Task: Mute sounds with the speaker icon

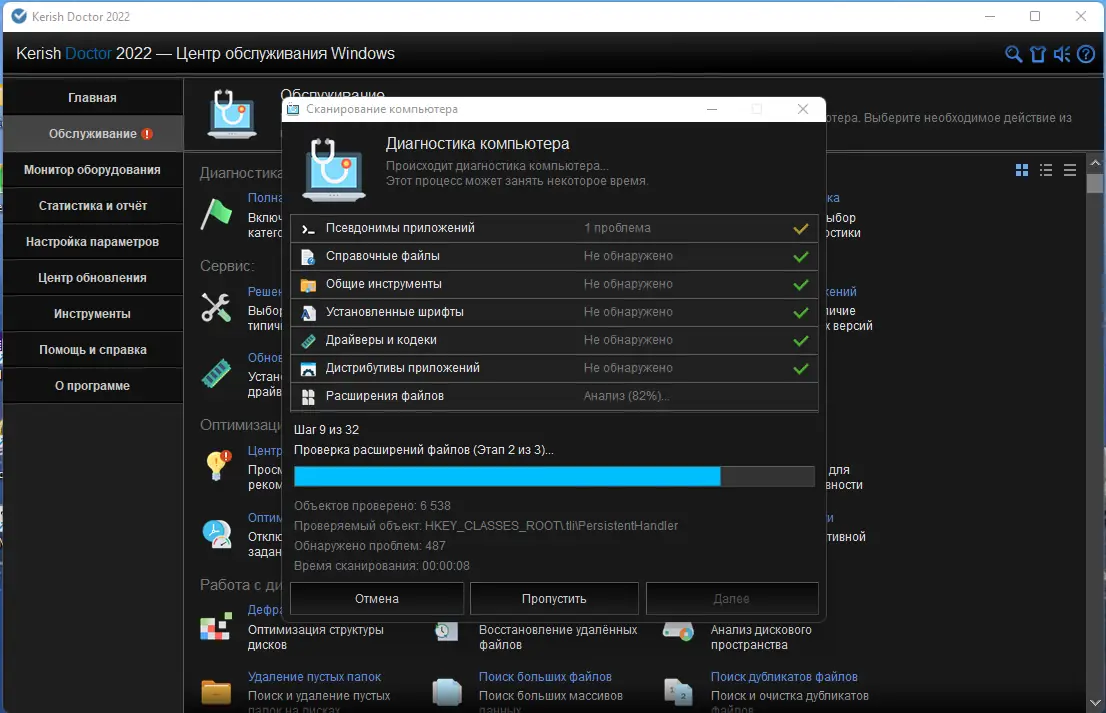Action: pyautogui.click(x=1062, y=54)
